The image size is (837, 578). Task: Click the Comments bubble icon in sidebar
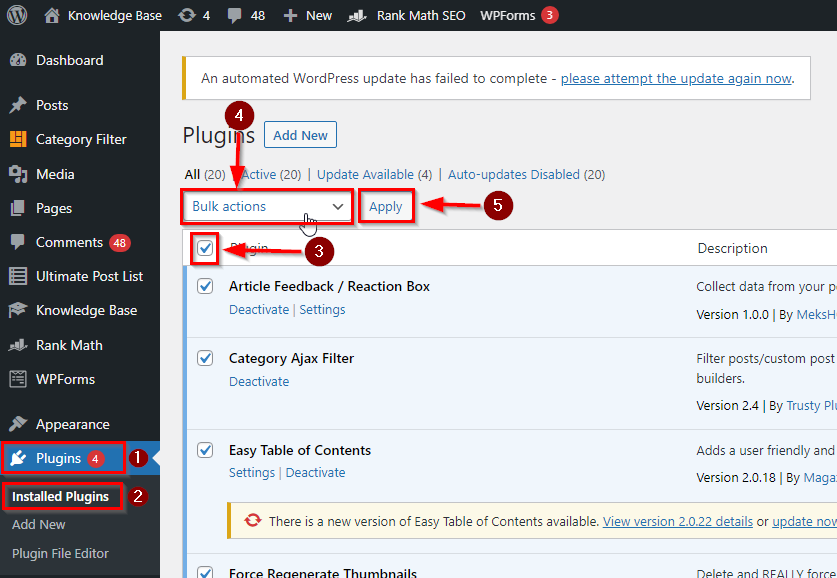18,242
